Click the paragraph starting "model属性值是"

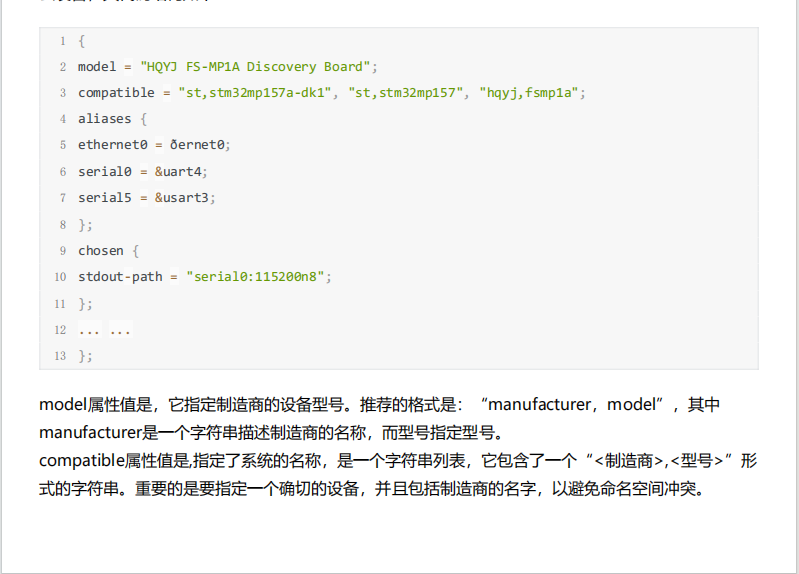click(x=250, y=405)
